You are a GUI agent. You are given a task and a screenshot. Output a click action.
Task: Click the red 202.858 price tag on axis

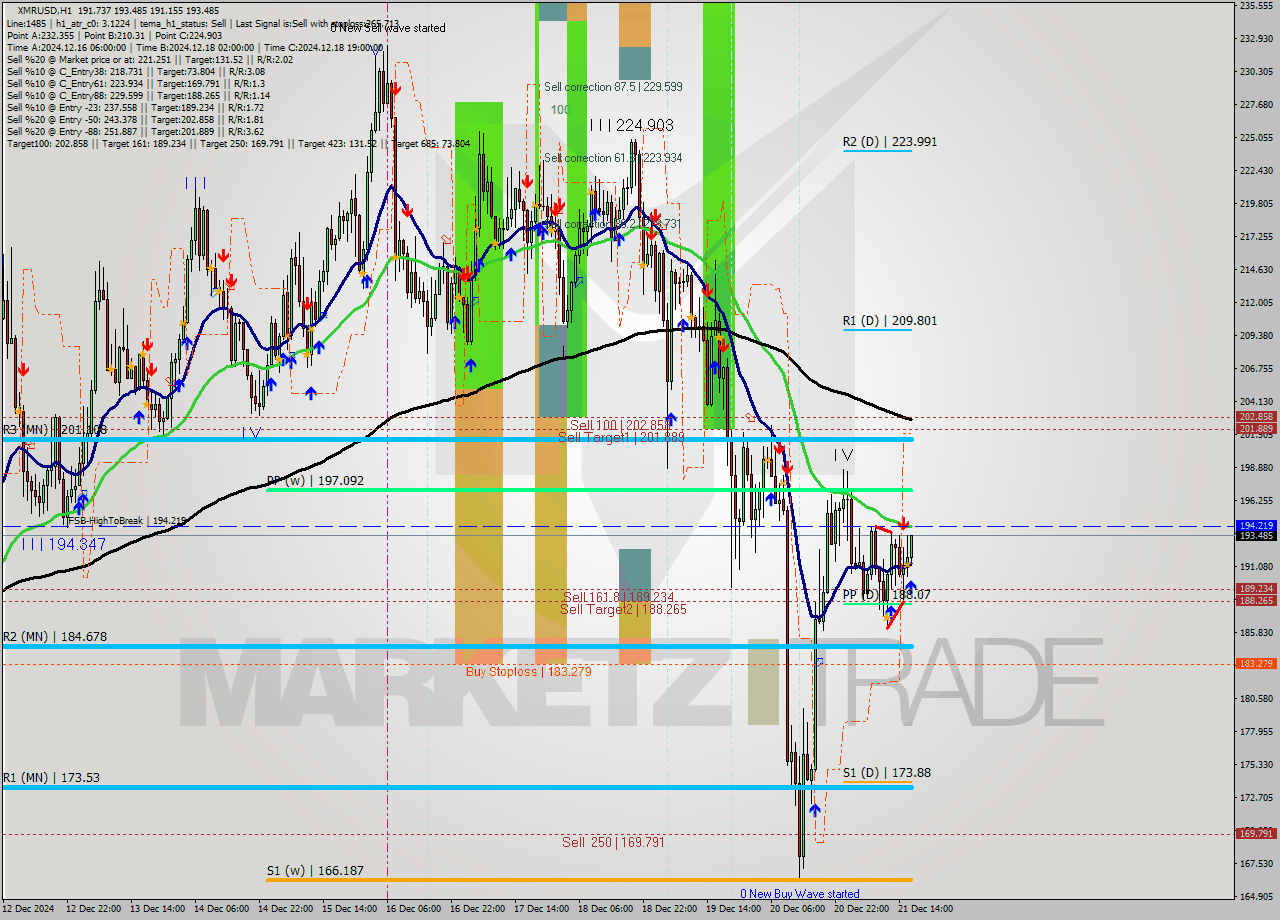pyautogui.click(x=1255, y=417)
